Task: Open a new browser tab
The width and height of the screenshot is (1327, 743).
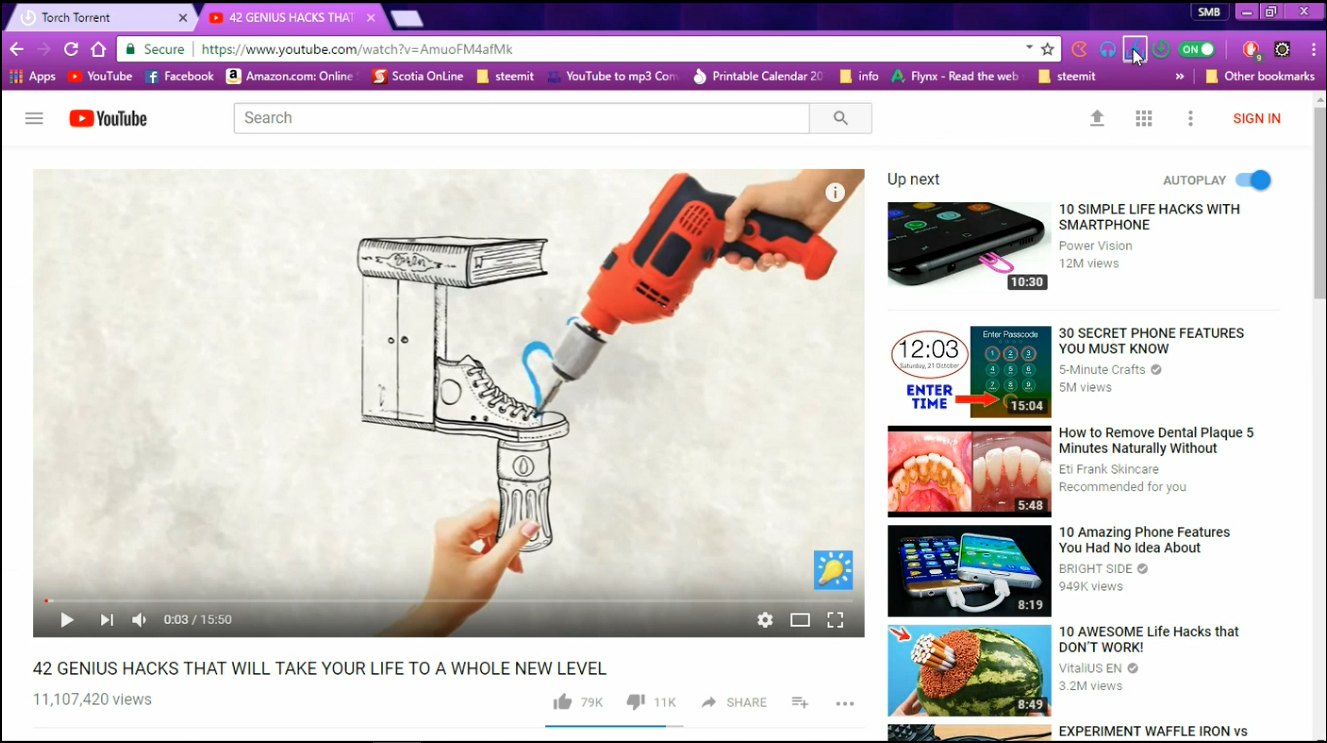Action: coord(406,19)
